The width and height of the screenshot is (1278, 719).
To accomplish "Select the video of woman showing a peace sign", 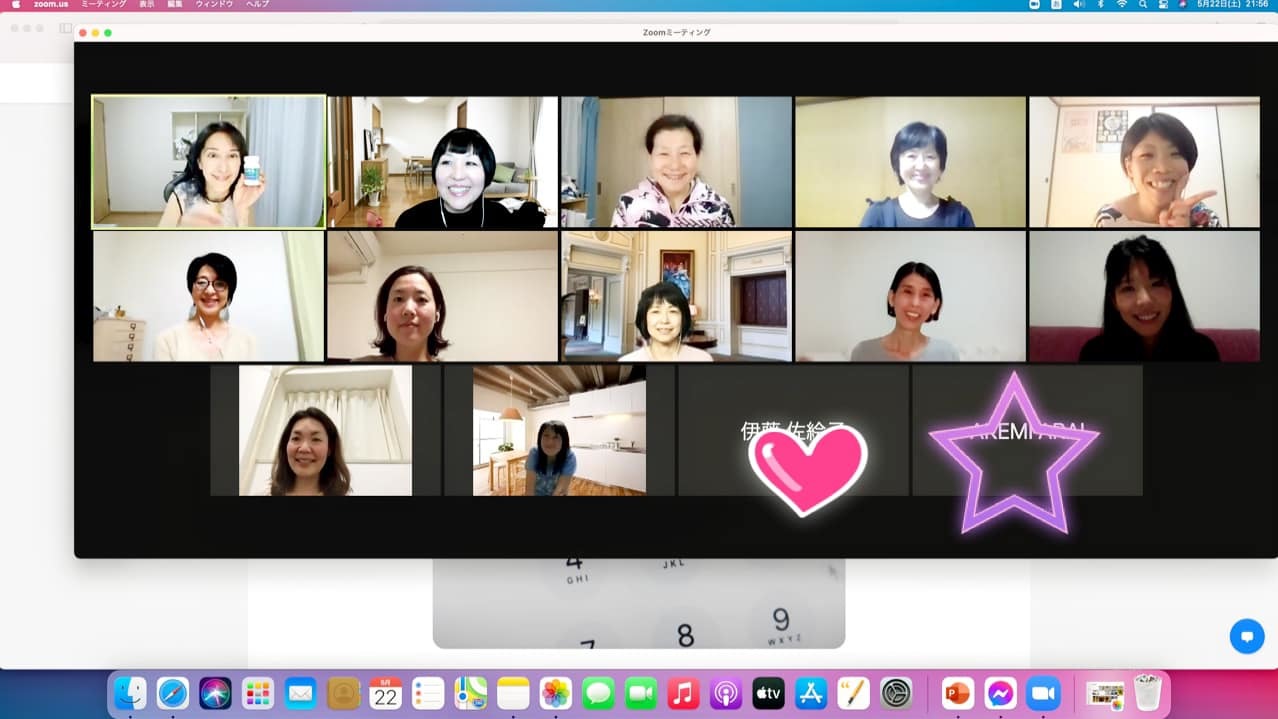I will (1144, 162).
